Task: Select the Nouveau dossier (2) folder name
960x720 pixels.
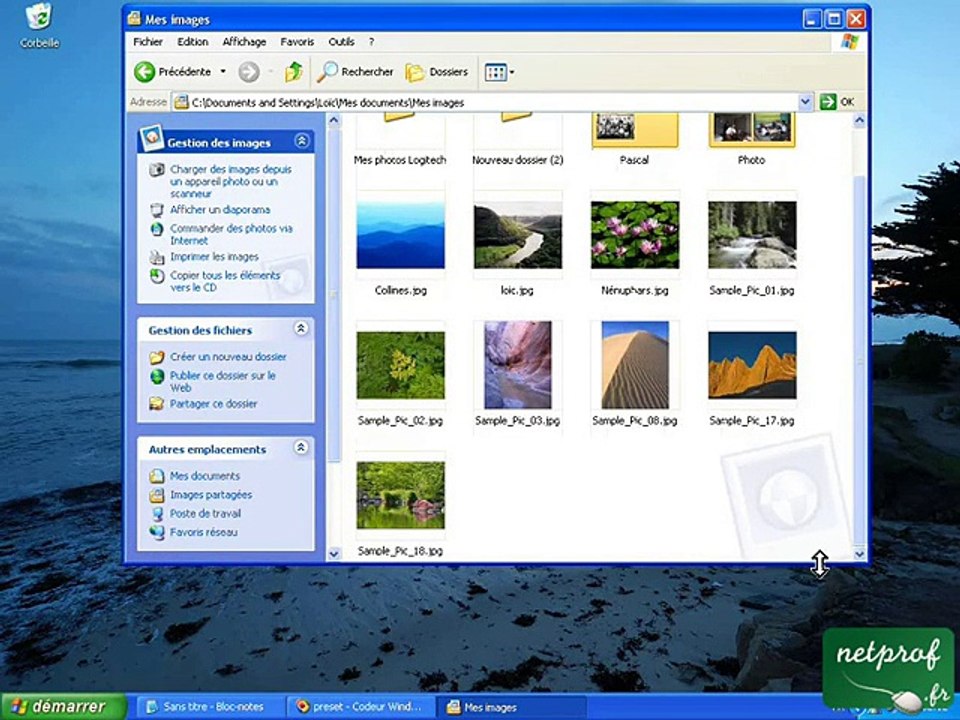Action: coord(517,160)
